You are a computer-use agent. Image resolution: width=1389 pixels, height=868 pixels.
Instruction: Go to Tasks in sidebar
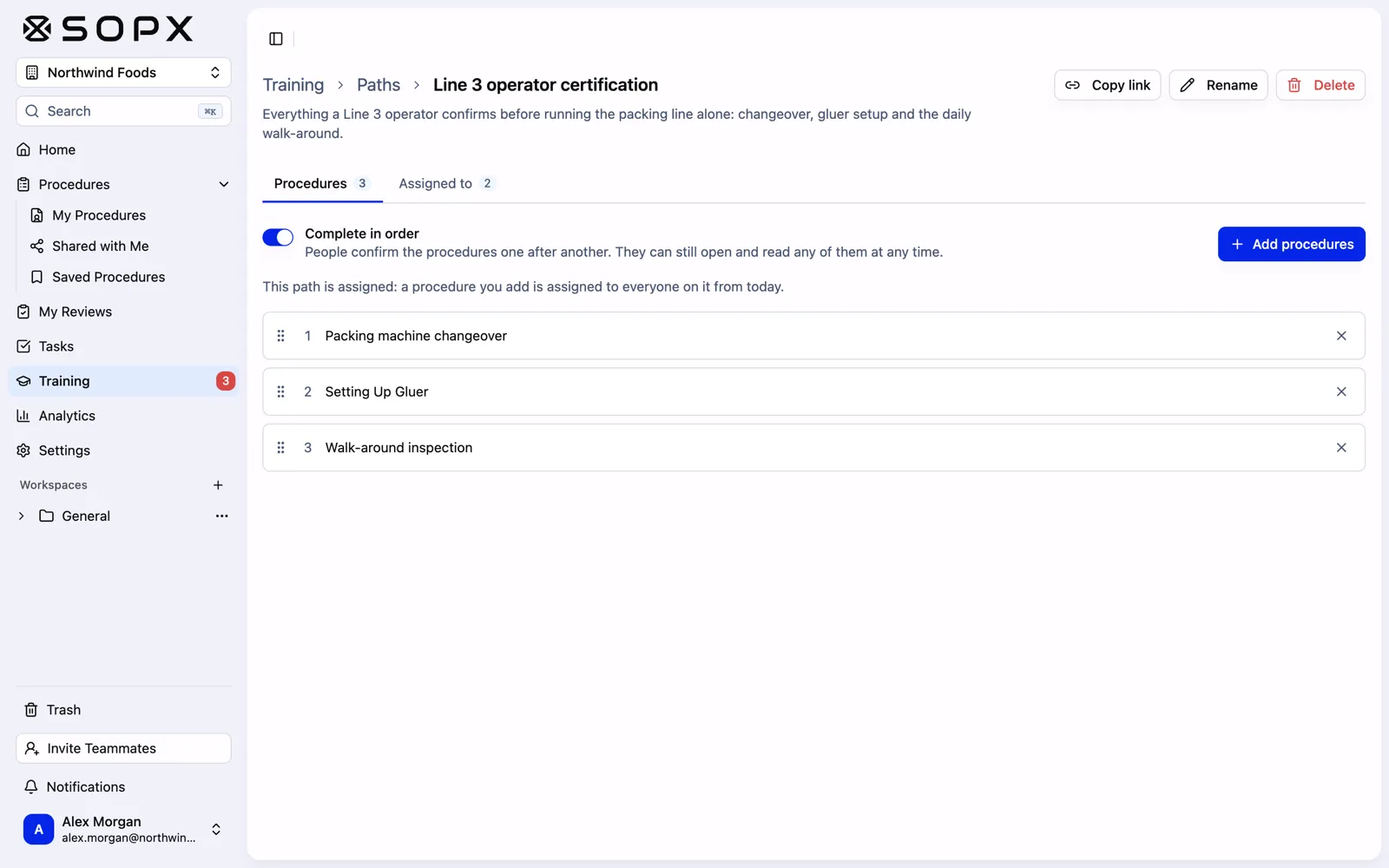click(123, 346)
